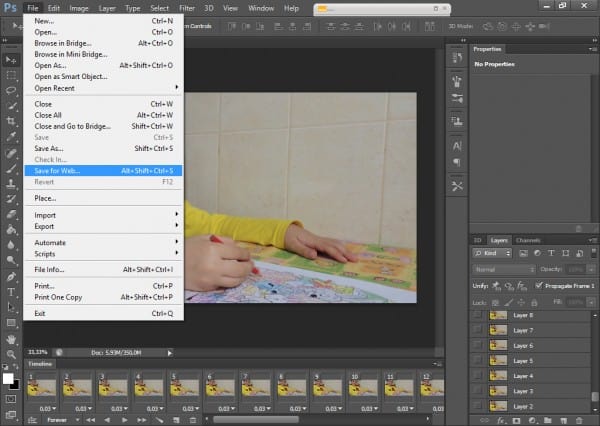Image resolution: width=600 pixels, height=426 pixels.
Task: Select frame 6 thumbnail in Timeline
Action: (222, 388)
